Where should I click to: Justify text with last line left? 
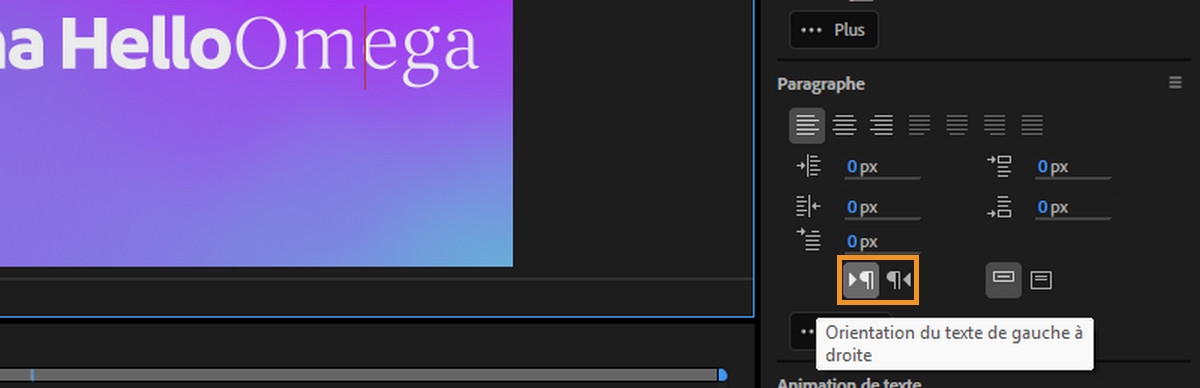click(x=919, y=125)
